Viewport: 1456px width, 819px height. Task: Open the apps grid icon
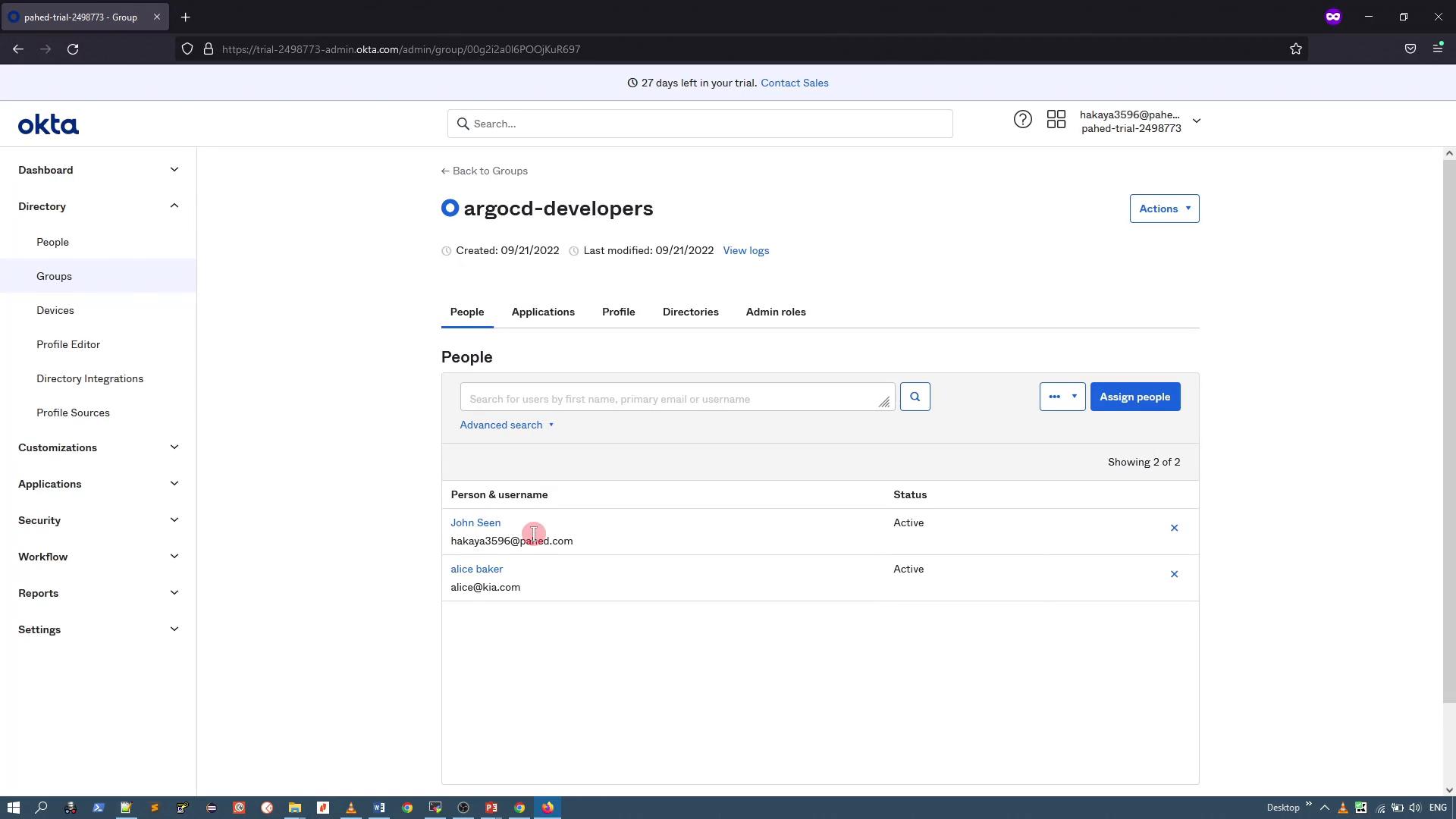click(x=1056, y=120)
